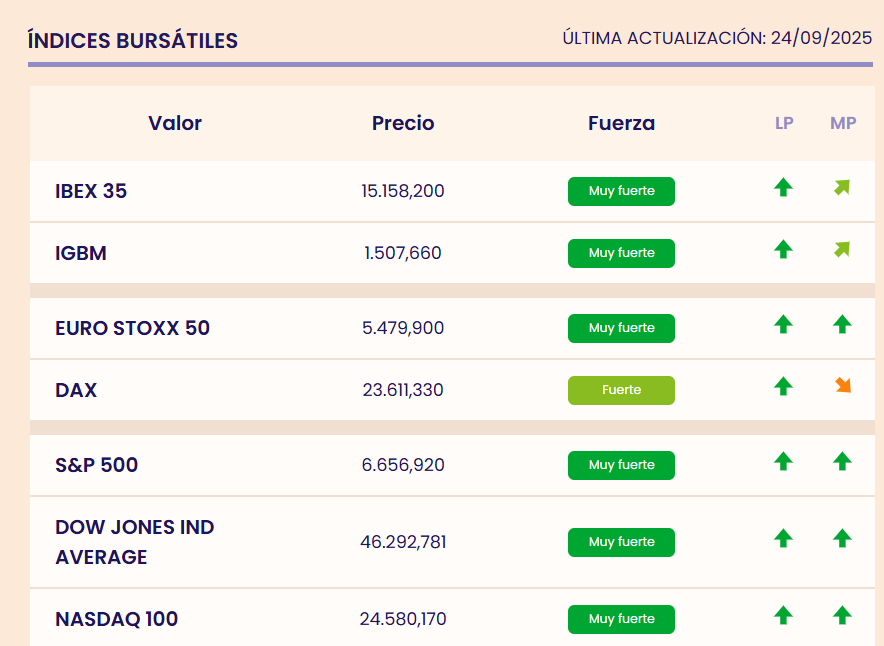
Task: Click the NASDAQ 100 'Muy fuerte' badge
Action: click(x=621, y=619)
